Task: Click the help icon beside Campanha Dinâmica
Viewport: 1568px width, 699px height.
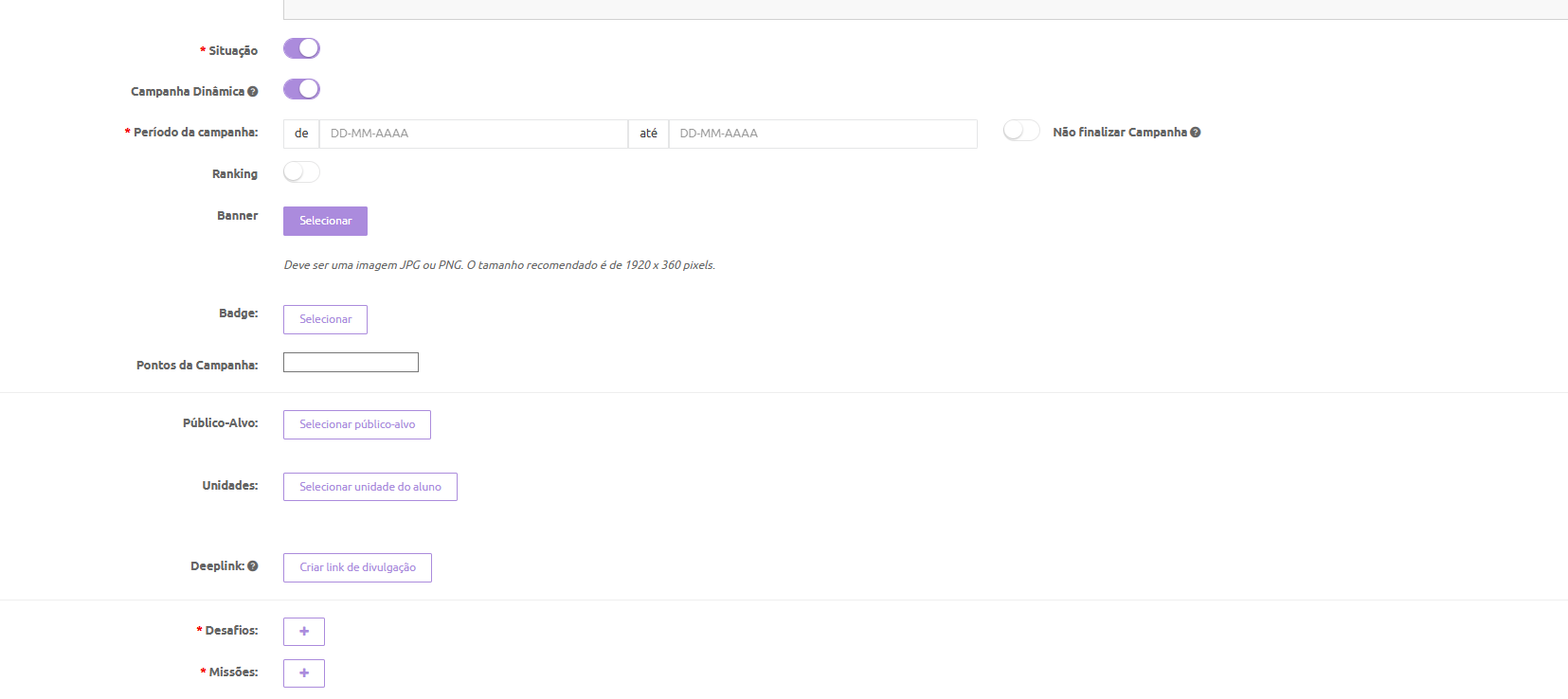Action: 253,92
